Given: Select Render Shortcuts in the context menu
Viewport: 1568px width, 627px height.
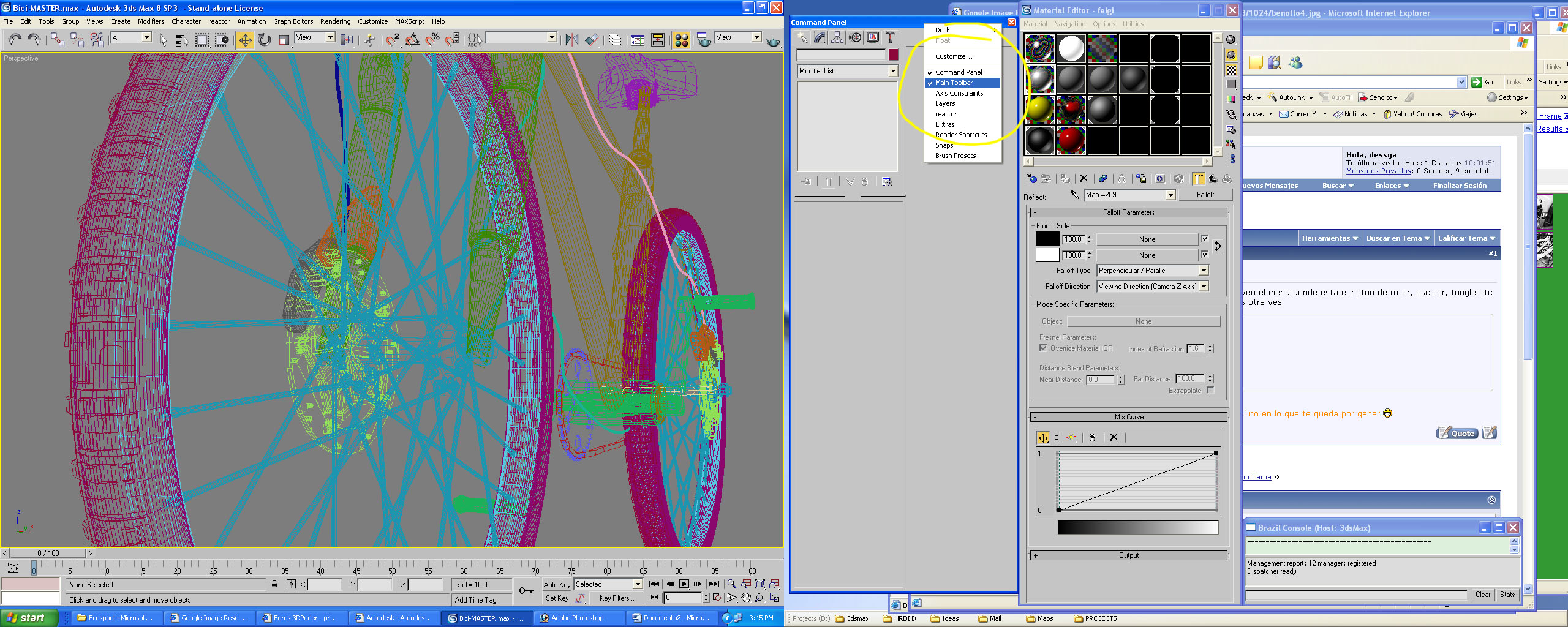Looking at the screenshot, I should (960, 135).
